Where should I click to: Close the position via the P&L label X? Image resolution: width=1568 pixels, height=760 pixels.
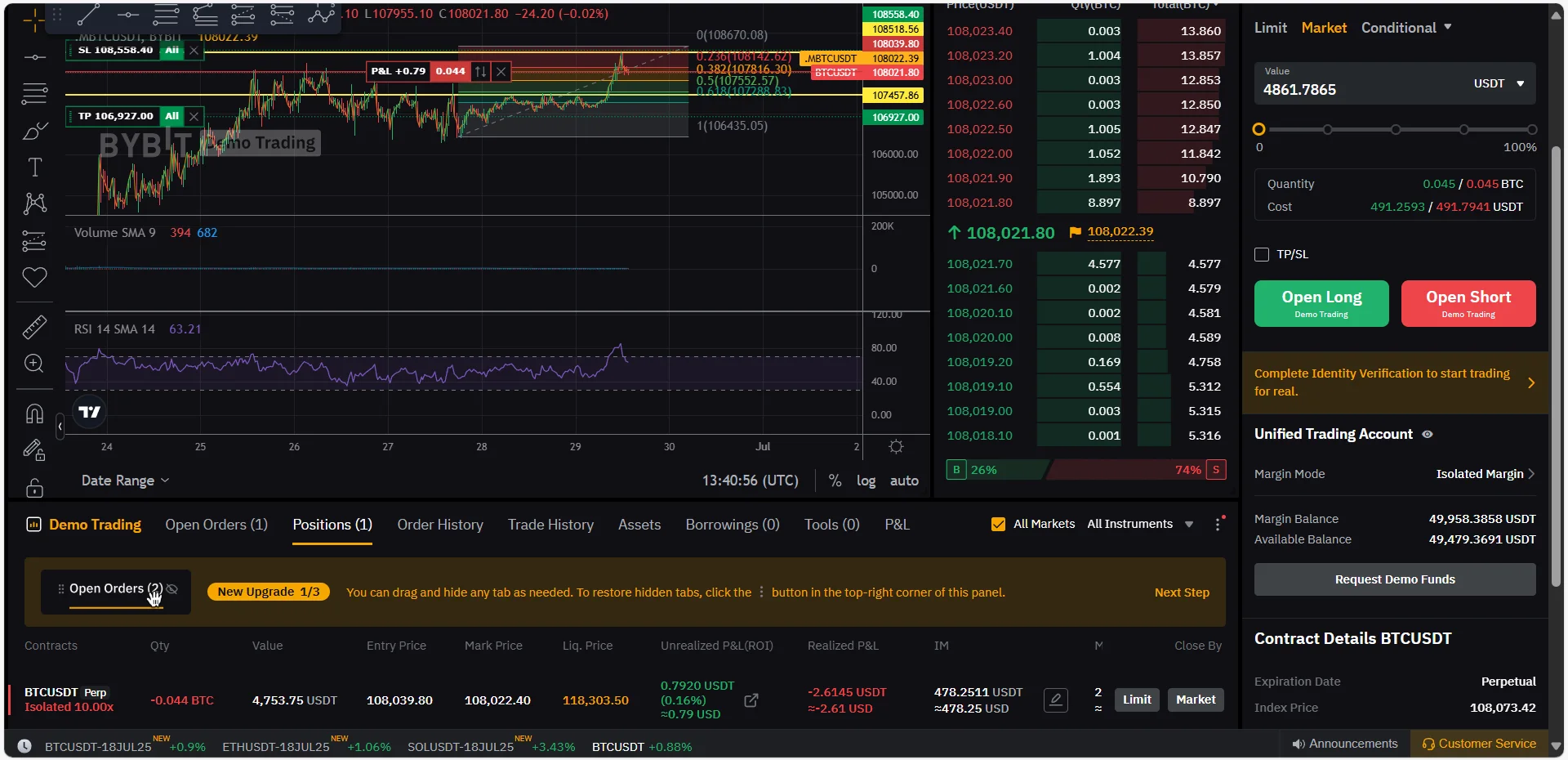pyautogui.click(x=501, y=72)
